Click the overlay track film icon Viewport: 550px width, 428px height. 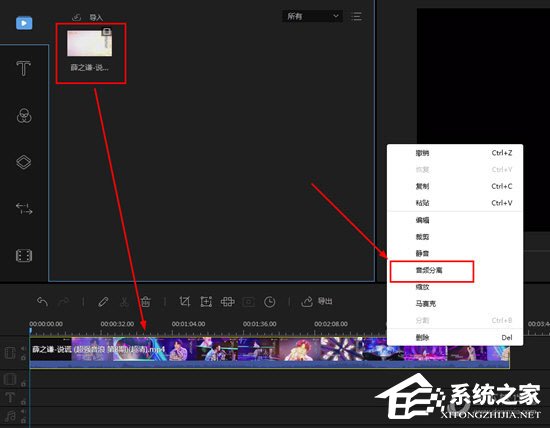[10, 379]
